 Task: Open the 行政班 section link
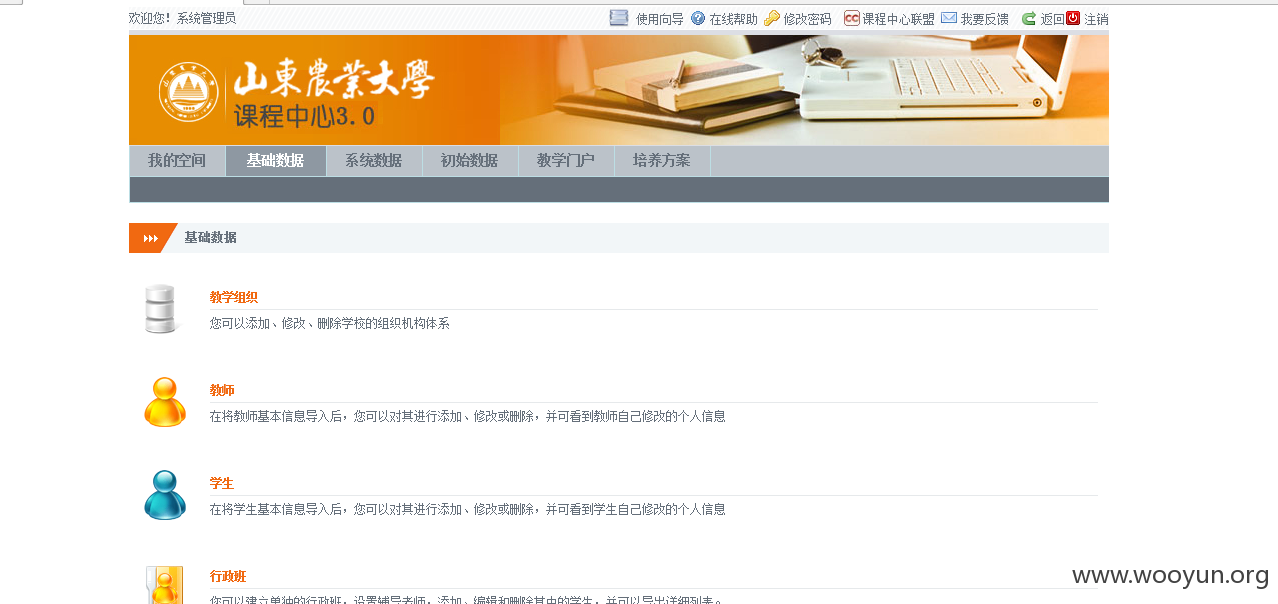(x=228, y=576)
